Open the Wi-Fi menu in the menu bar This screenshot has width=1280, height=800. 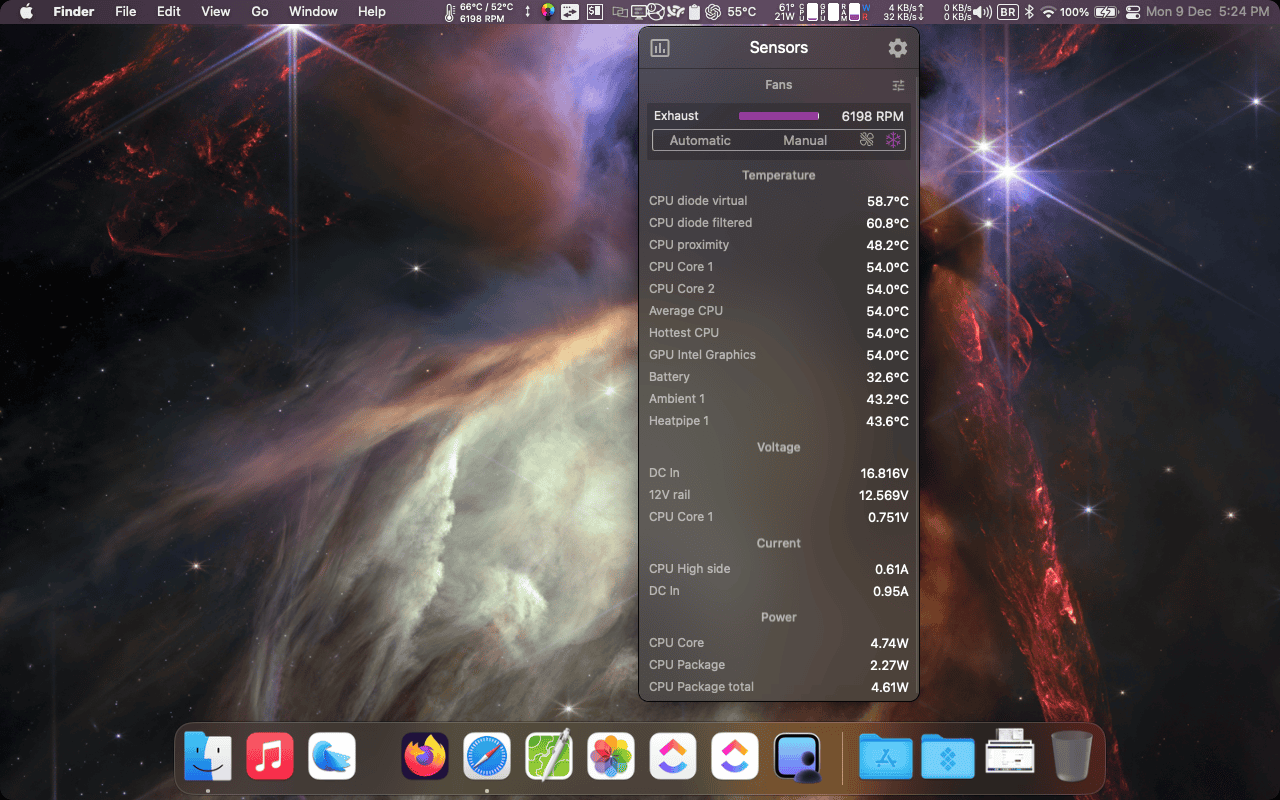tap(1047, 11)
